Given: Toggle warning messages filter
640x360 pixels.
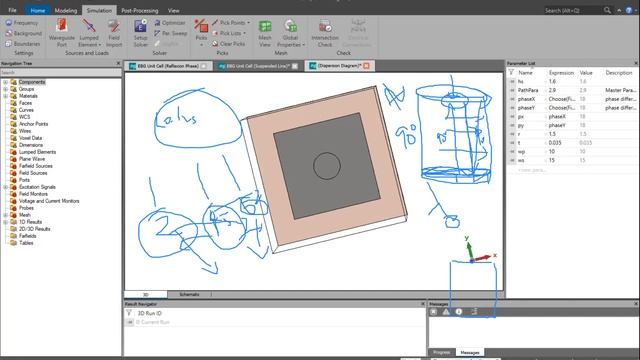Looking at the screenshot, I should click(x=446, y=312).
